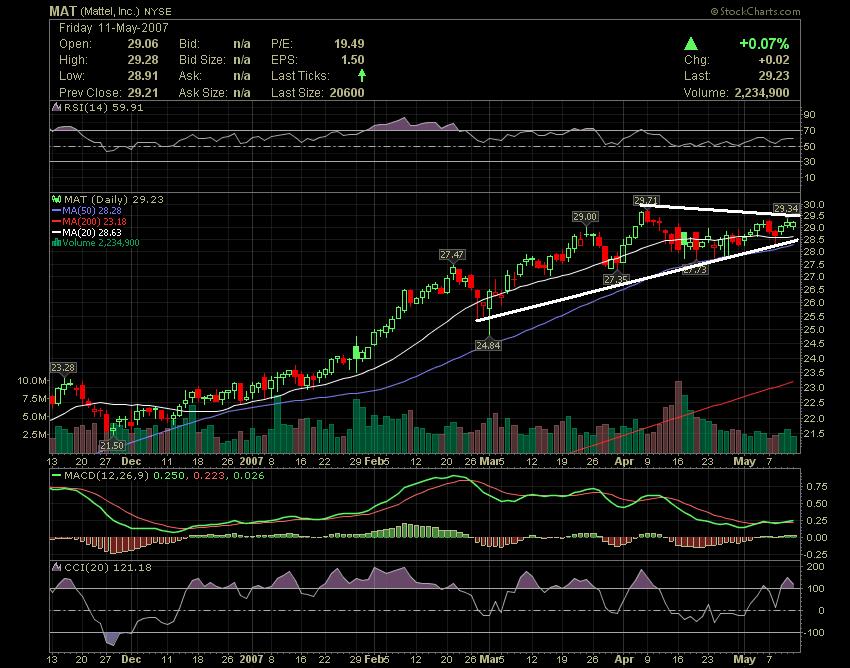Click the 90 level on RSI axis

click(809, 114)
